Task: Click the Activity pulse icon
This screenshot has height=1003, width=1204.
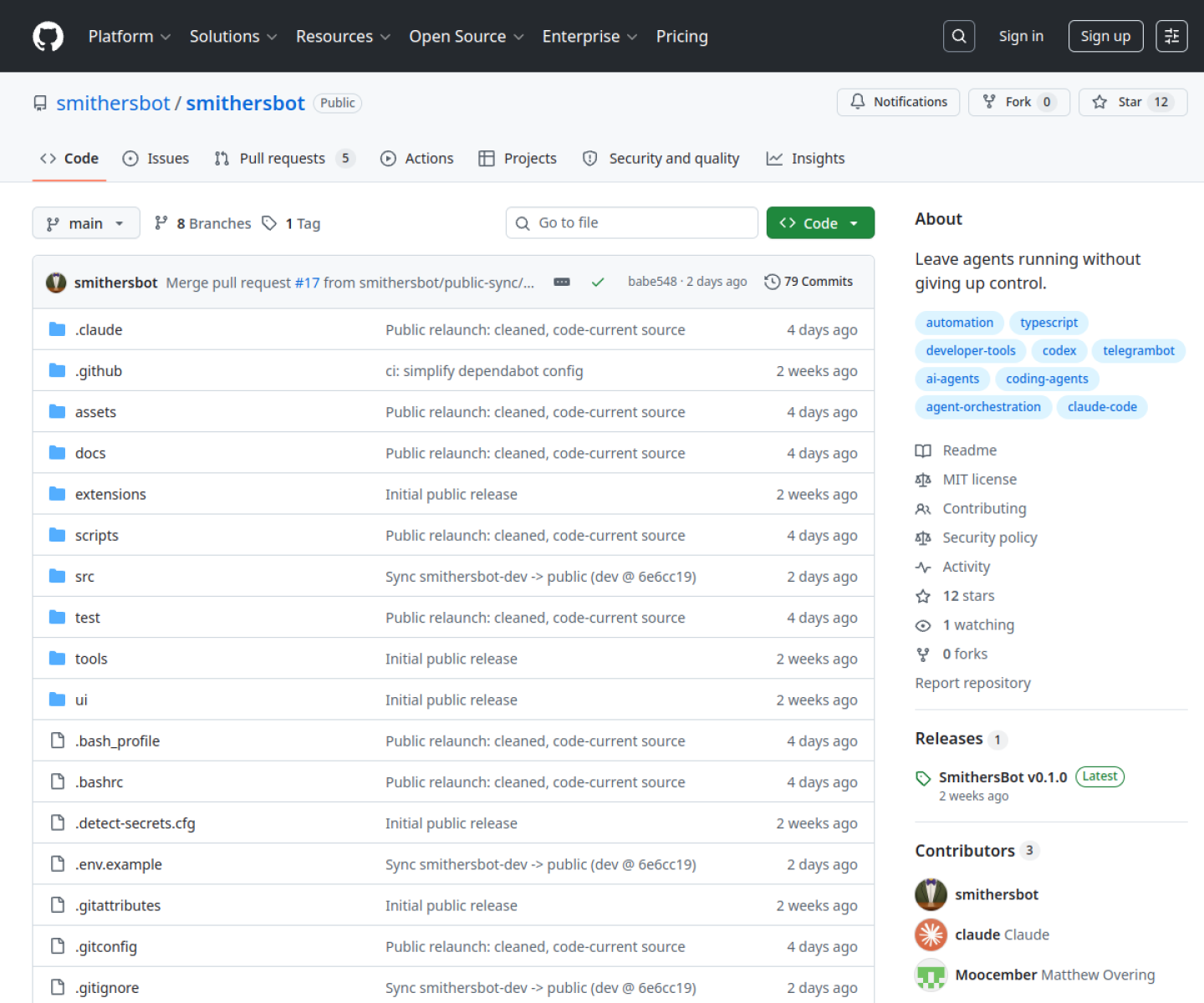Action: pos(923,567)
